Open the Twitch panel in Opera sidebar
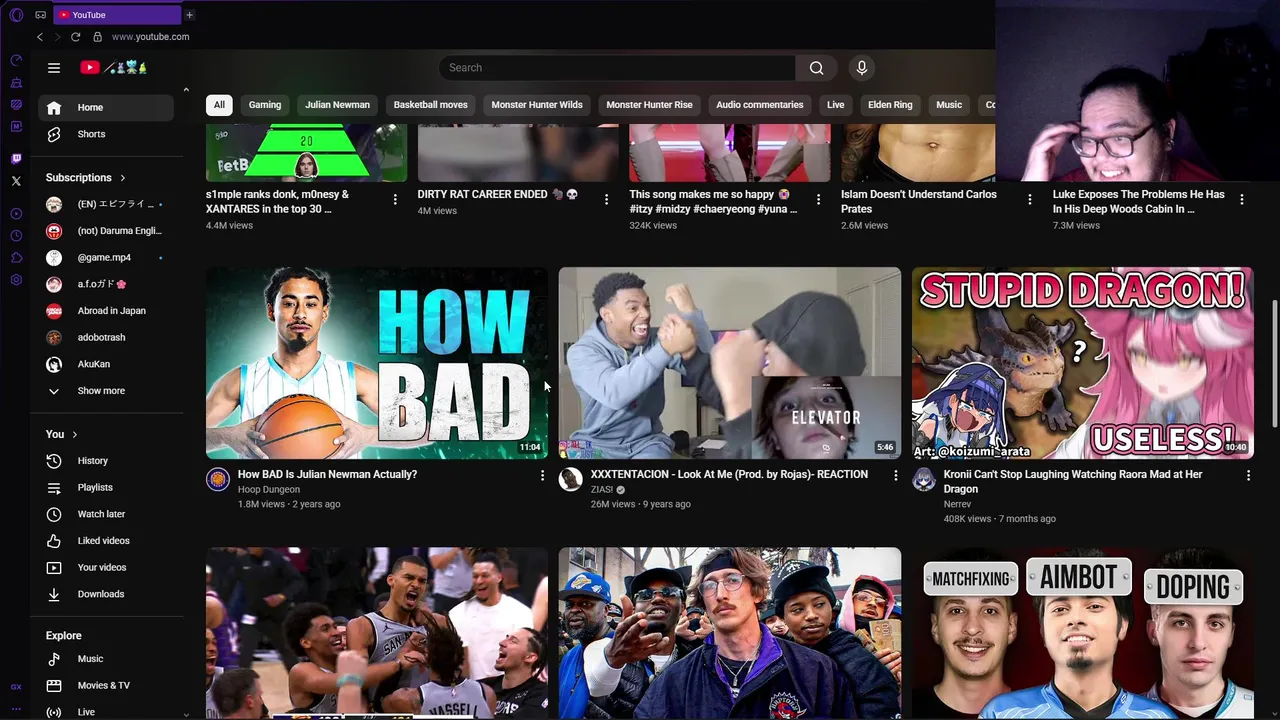1280x720 pixels. (16, 159)
